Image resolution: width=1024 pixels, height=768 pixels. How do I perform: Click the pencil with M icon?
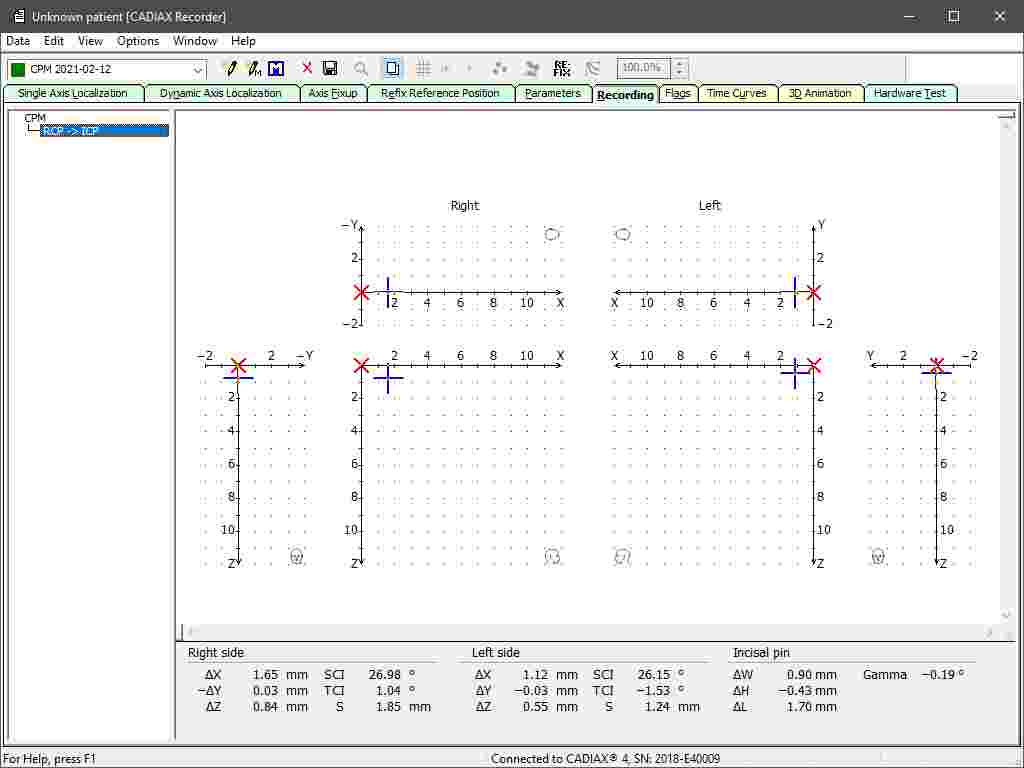coord(254,68)
